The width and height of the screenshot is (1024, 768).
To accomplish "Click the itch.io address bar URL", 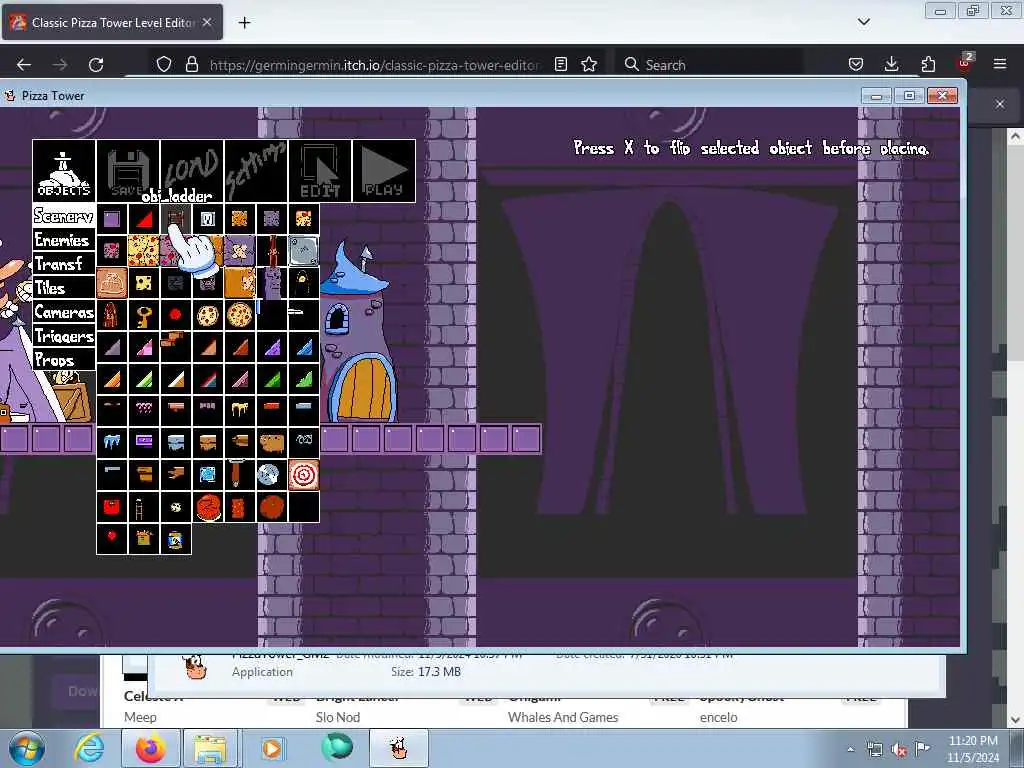I will [374, 65].
